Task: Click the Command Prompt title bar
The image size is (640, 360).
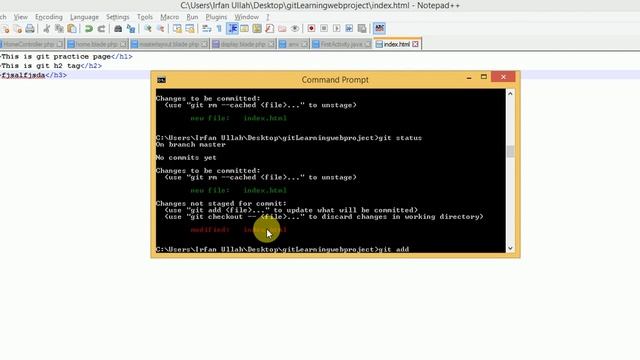Action: coord(335,80)
